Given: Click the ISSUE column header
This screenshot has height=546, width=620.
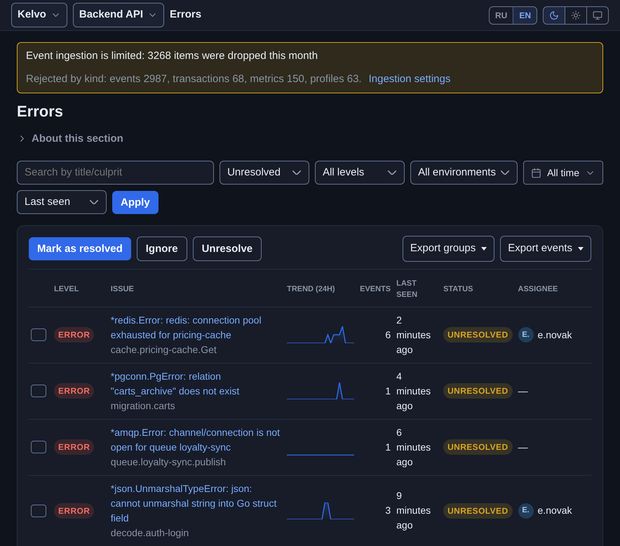Looking at the screenshot, I should click(x=122, y=289).
